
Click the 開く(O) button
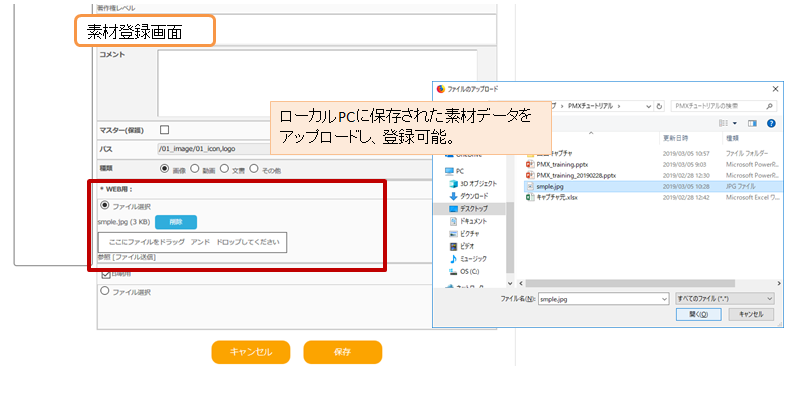698,315
